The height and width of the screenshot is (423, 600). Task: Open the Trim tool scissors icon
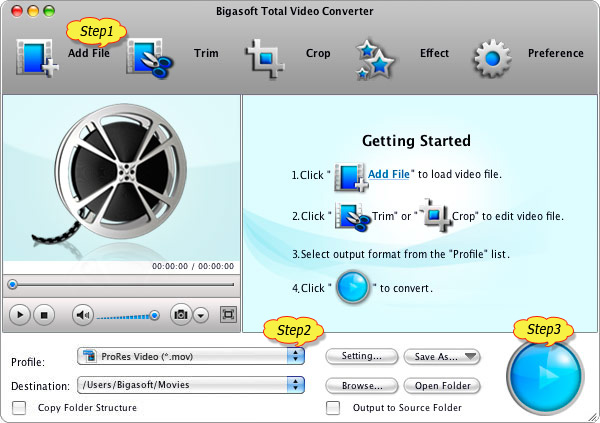pyautogui.click(x=149, y=58)
